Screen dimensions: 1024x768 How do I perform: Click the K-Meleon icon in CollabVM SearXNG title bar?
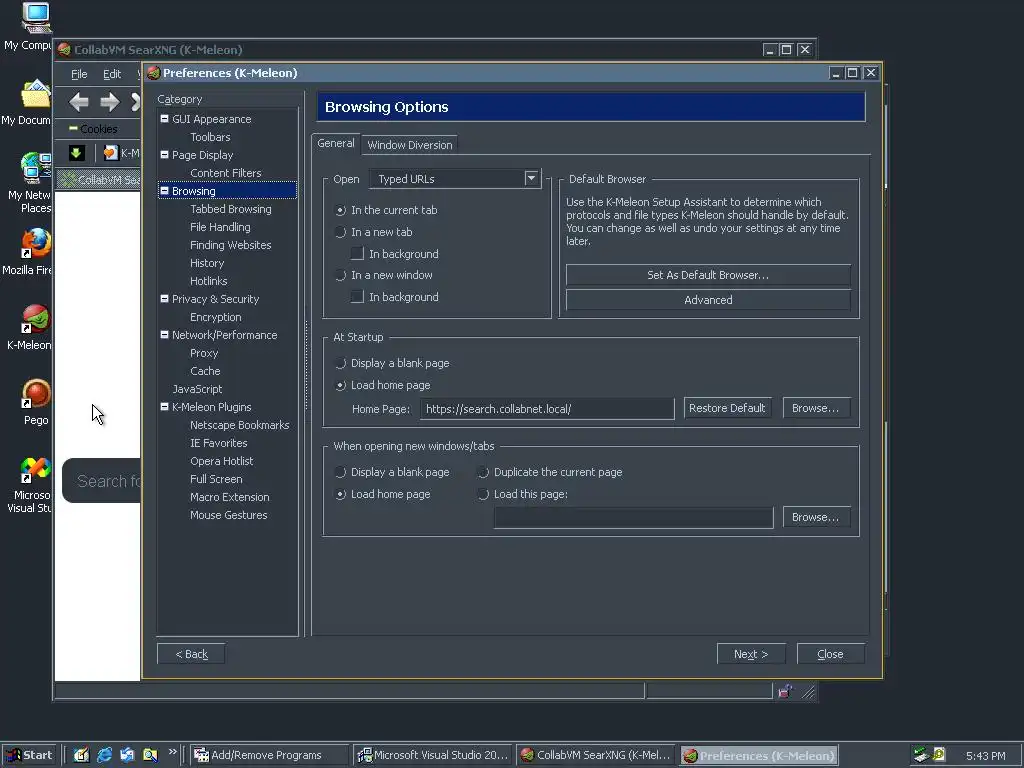tap(64, 50)
